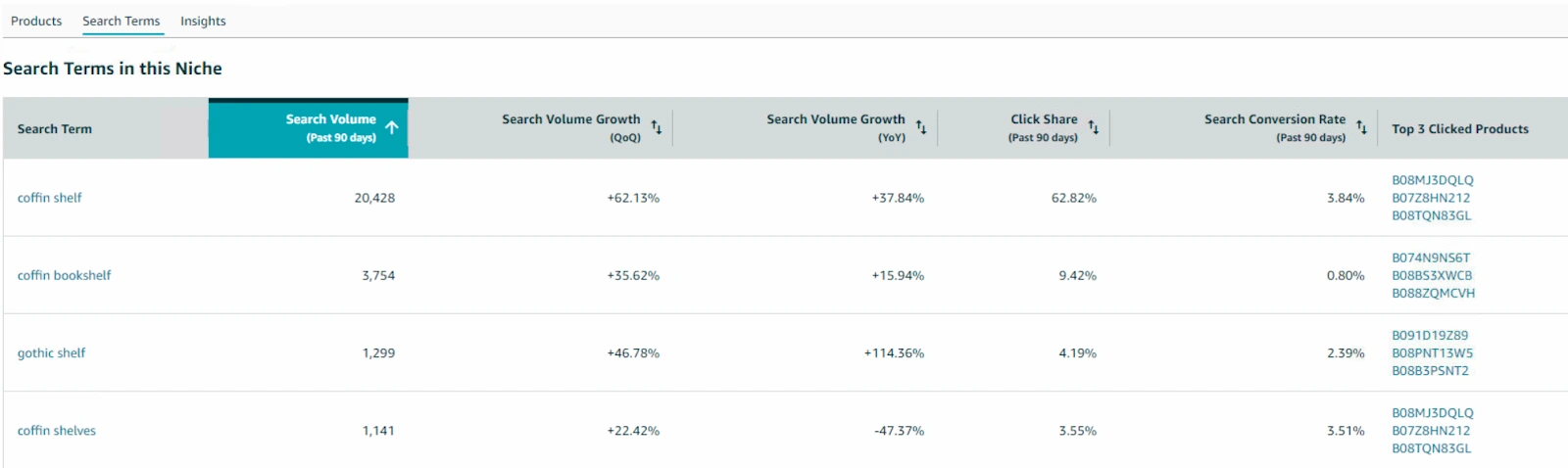This screenshot has height=468, width=1568.
Task: Click product link B08PNT13W5
Action: point(1432,353)
